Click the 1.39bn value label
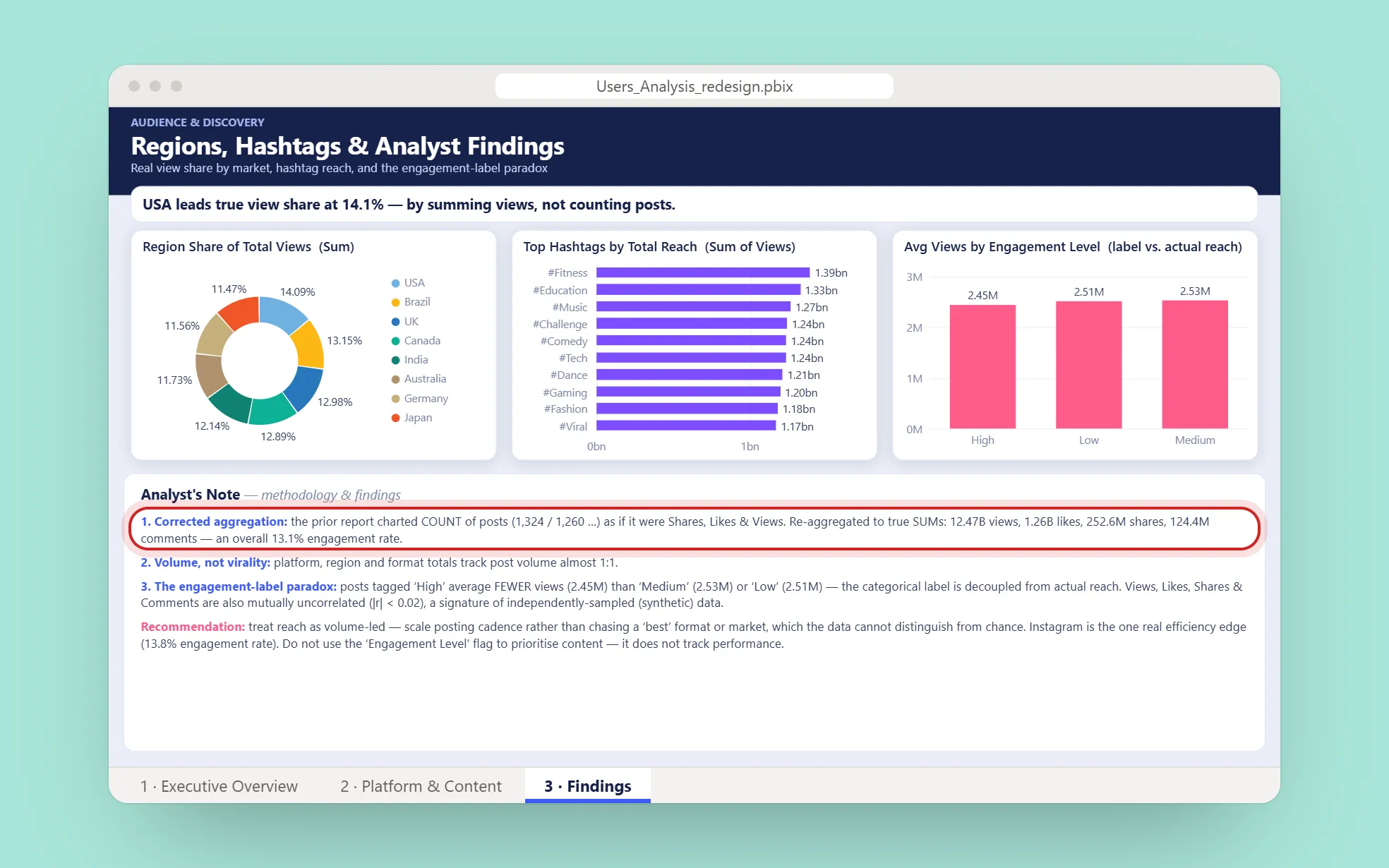Screen dimensions: 1389x868 (x=831, y=272)
